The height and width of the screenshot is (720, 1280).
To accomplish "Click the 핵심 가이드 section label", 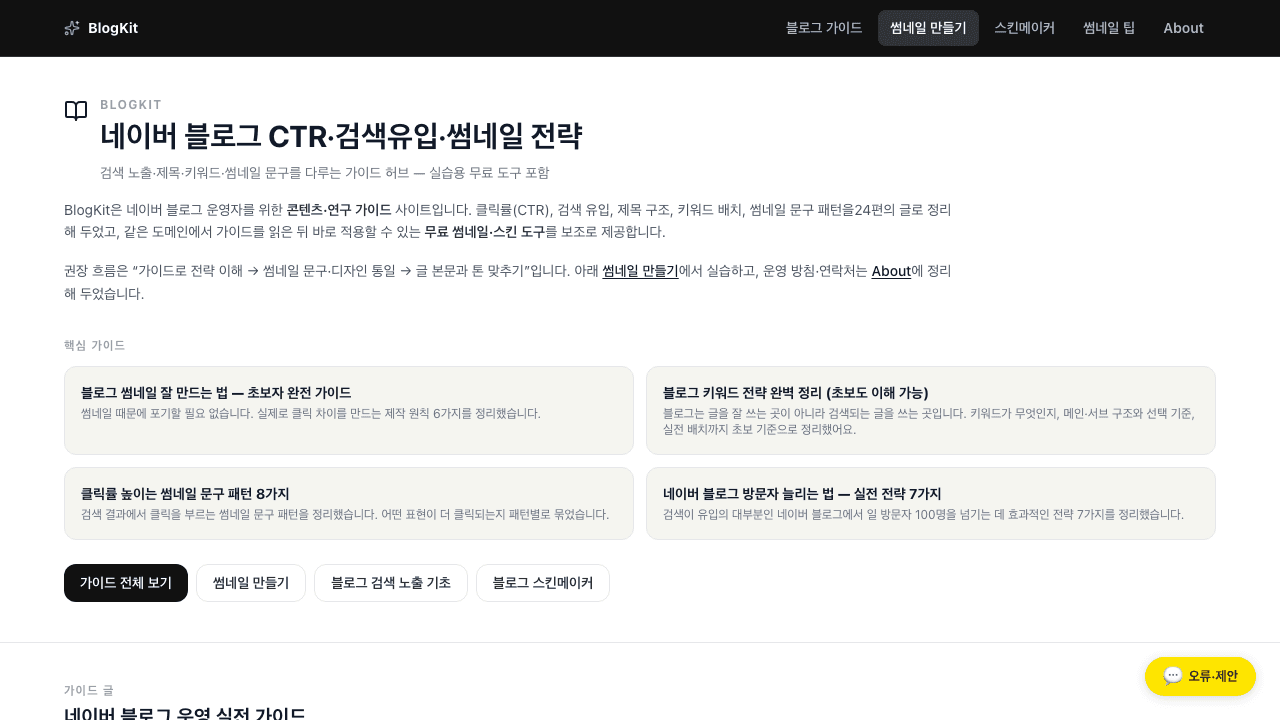I will [95, 345].
